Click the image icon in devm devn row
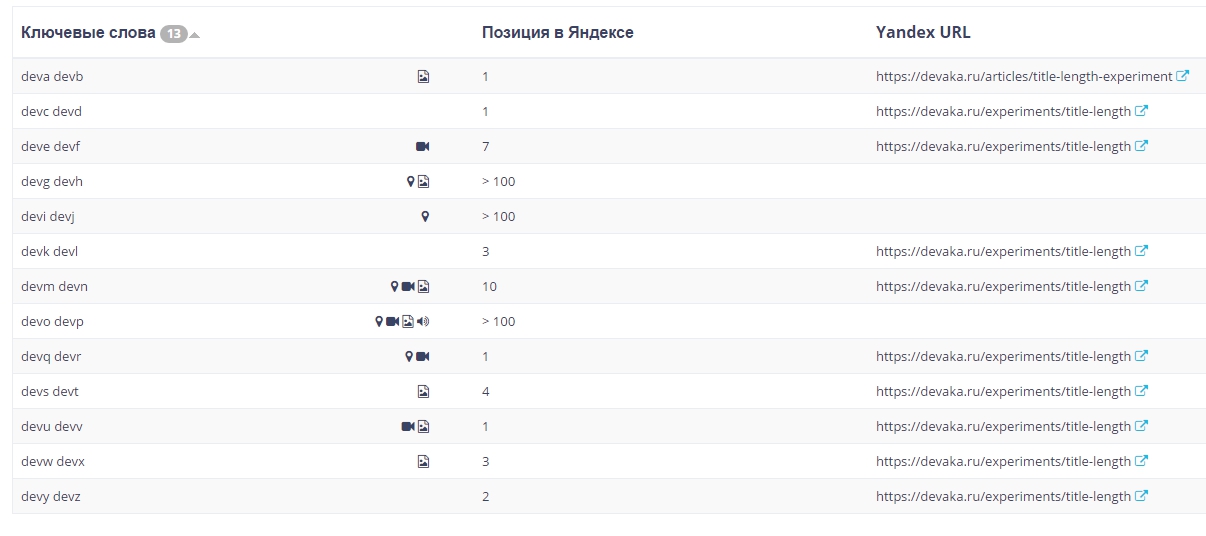The image size is (1206, 536). click(423, 286)
